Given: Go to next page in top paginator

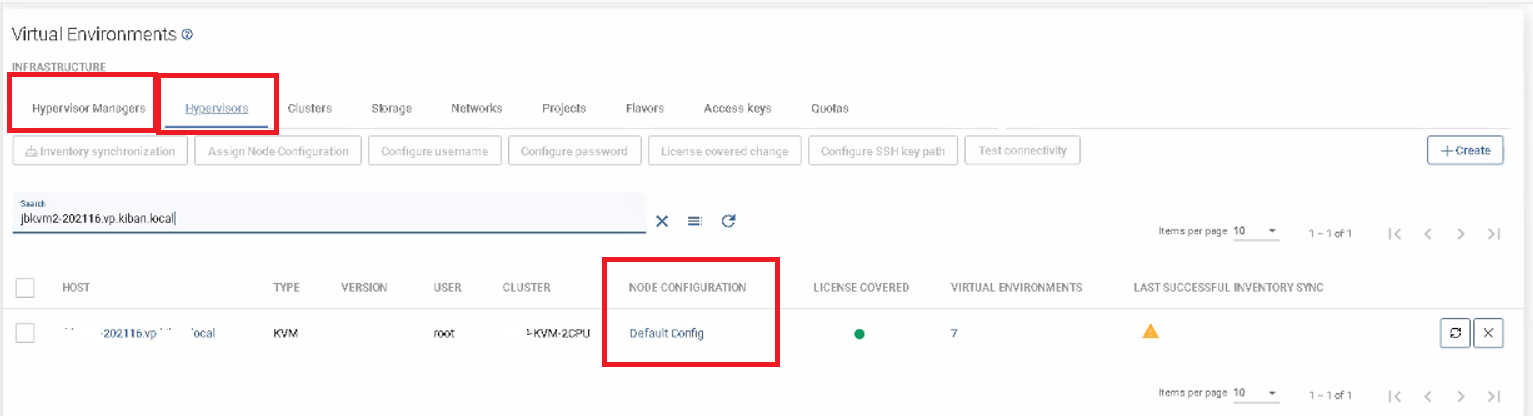Looking at the screenshot, I should 1461,234.
